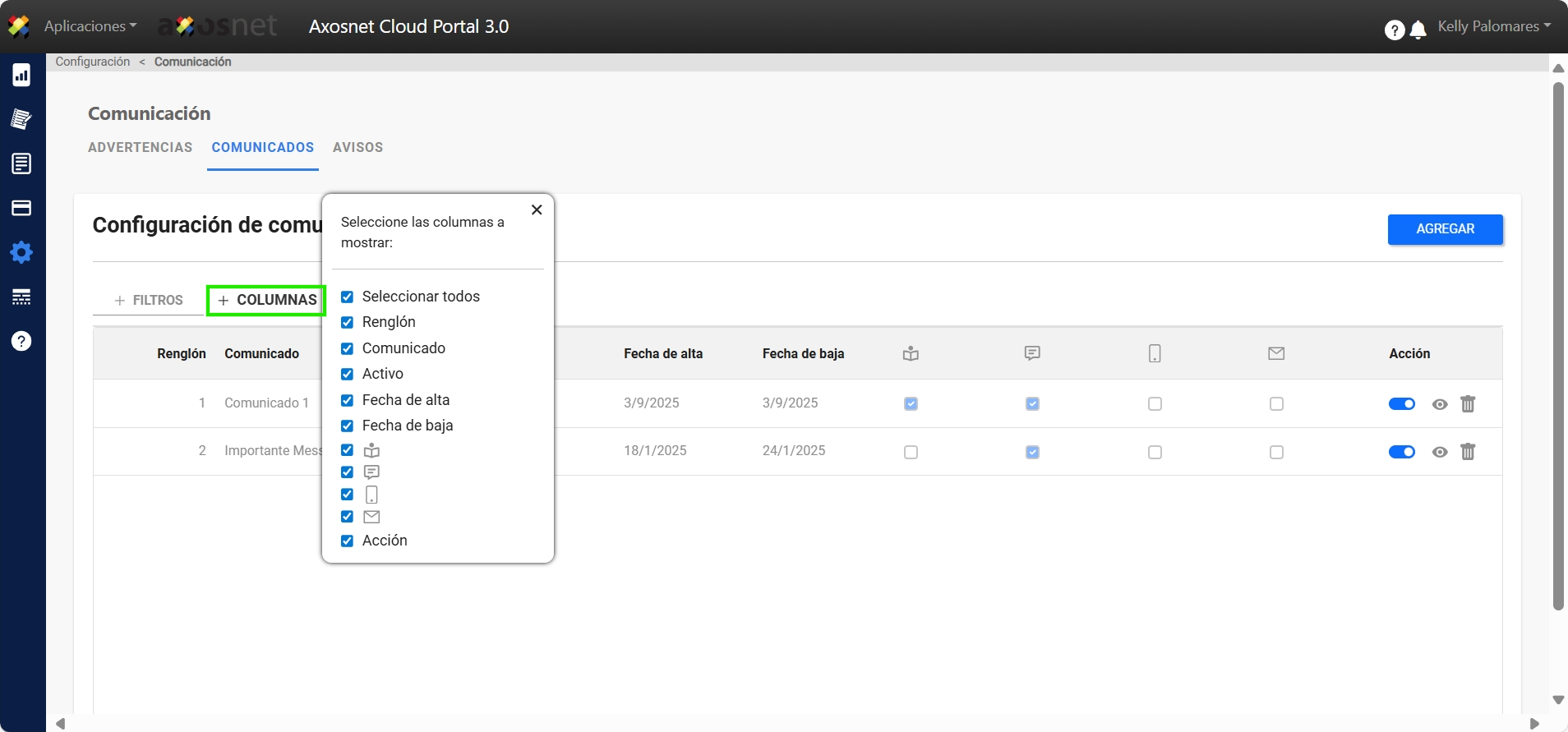Click the help question mark in top bar

(1394, 30)
